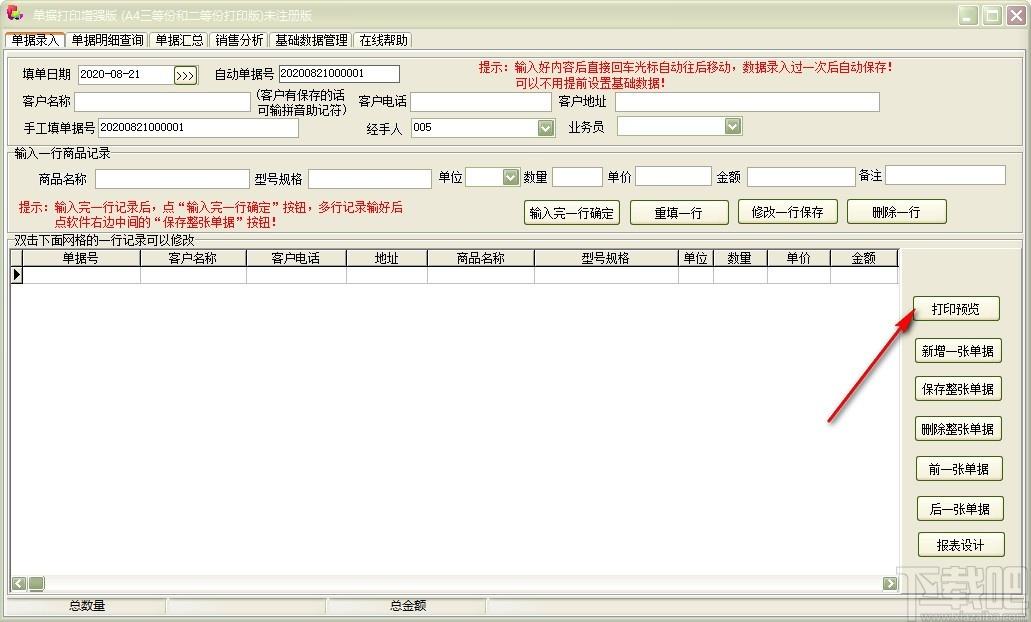The image size is (1031, 622).
Task: Click the 单价 grid column header
Action: click(x=798, y=258)
